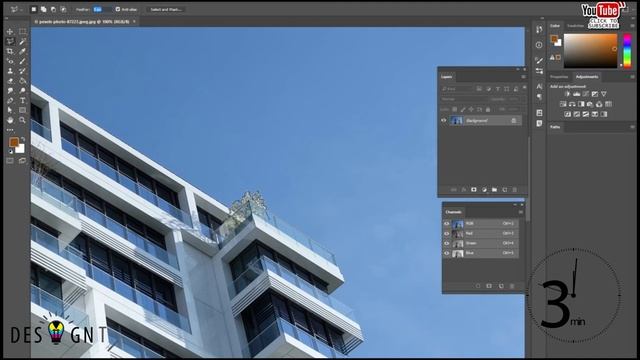
Task: Create new channel
Action: pos(501,286)
